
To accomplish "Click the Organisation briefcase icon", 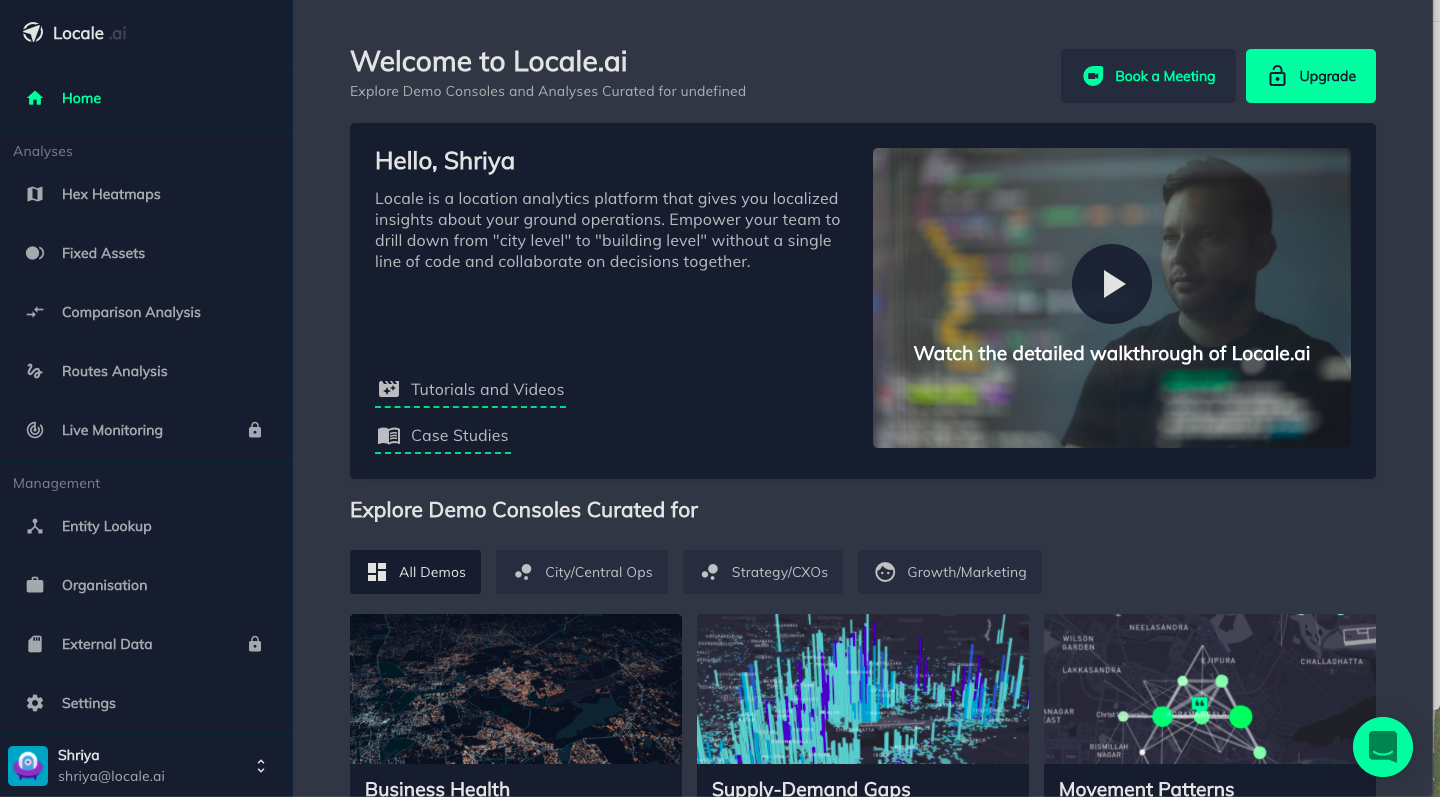I will coord(35,585).
